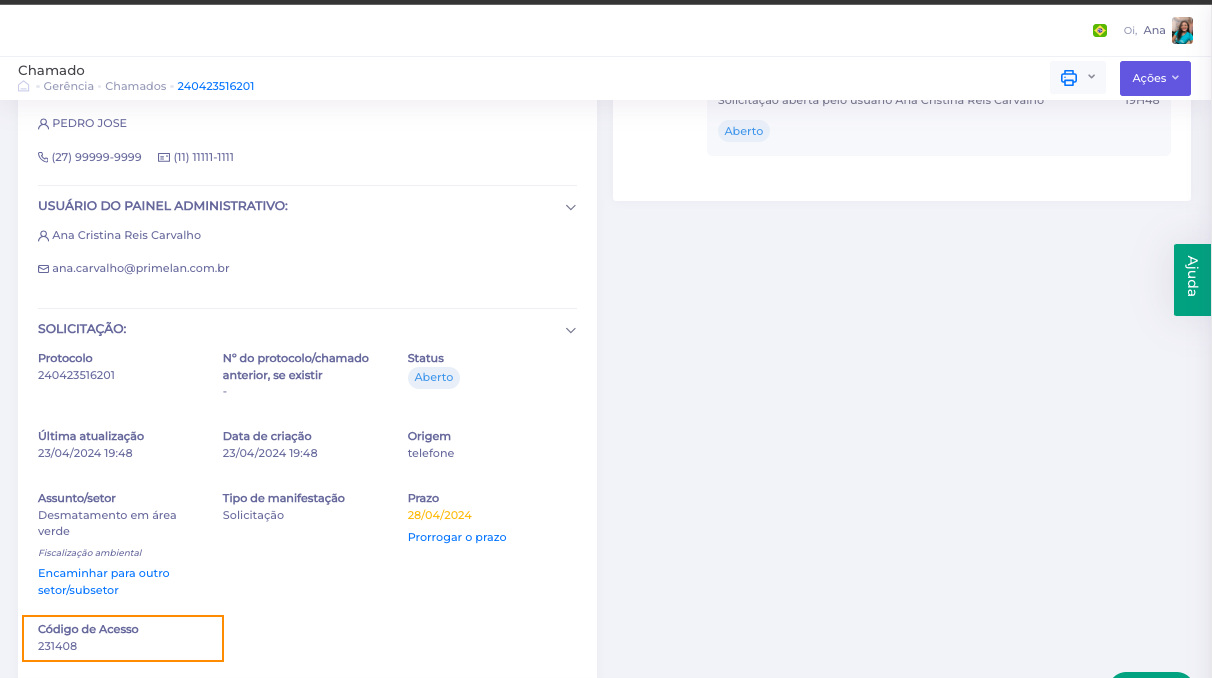Screen dimensions: 1212x678
Task: Click the envelope icon beside ana.carvalho email
Action: point(43,269)
